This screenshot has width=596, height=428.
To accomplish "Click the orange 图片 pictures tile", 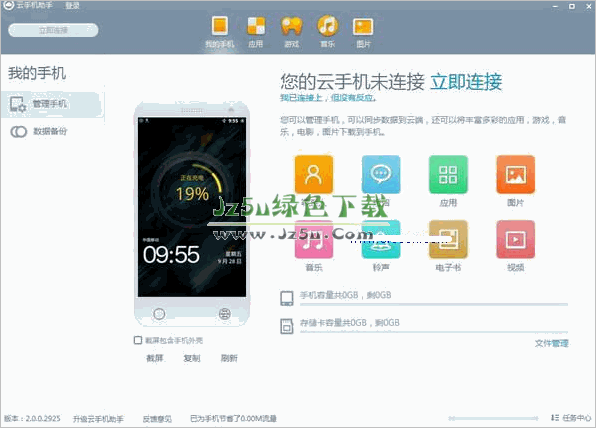I will pyautogui.click(x=515, y=174).
